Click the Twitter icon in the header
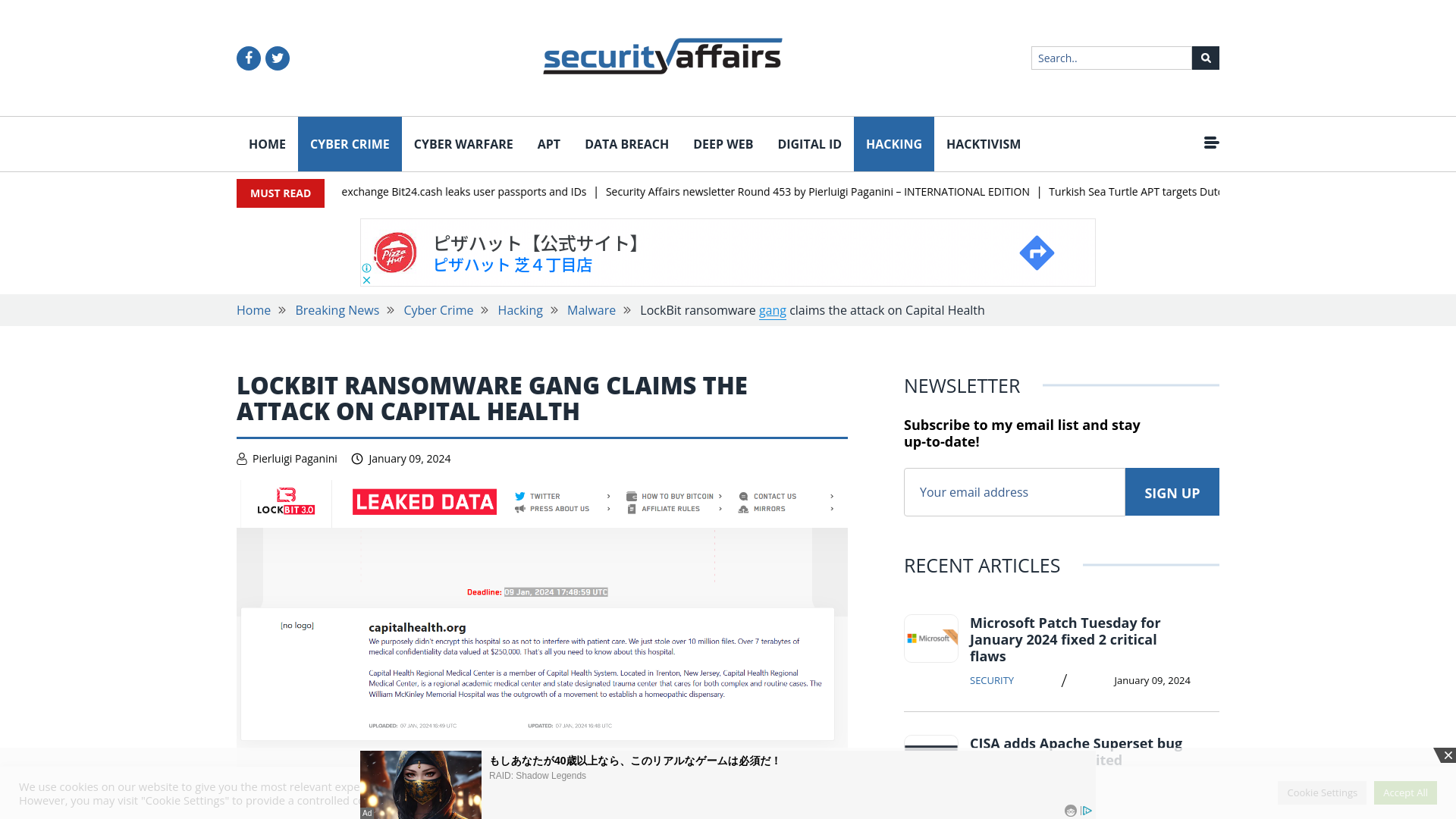The height and width of the screenshot is (819, 1456). (278, 58)
